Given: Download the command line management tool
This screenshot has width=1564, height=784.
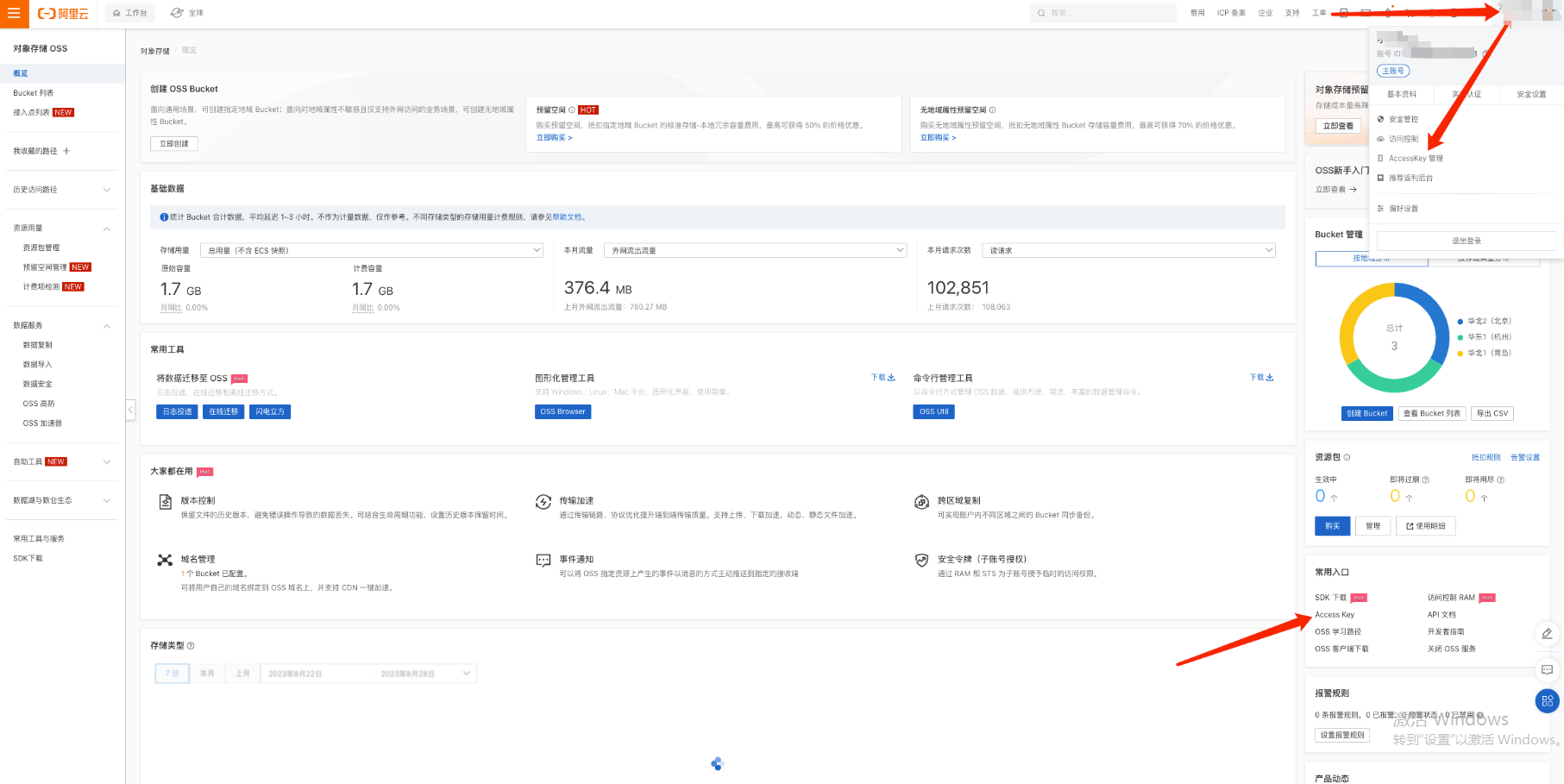Looking at the screenshot, I should [1261, 378].
